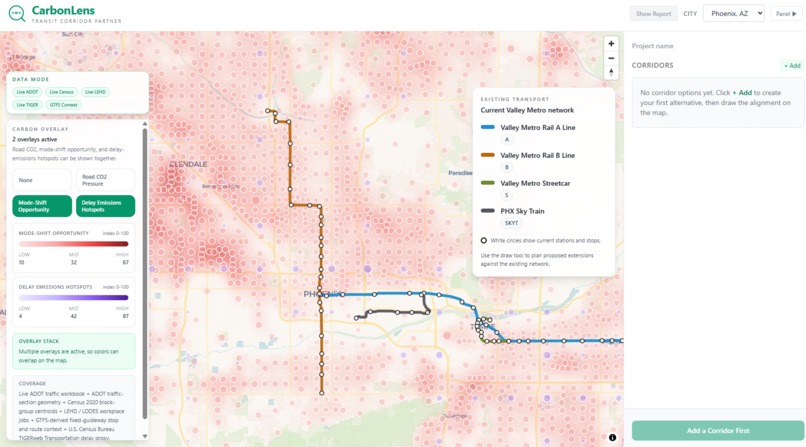Click the blue Rail A Line swatch
This screenshot has width=806, height=447.
(487, 127)
